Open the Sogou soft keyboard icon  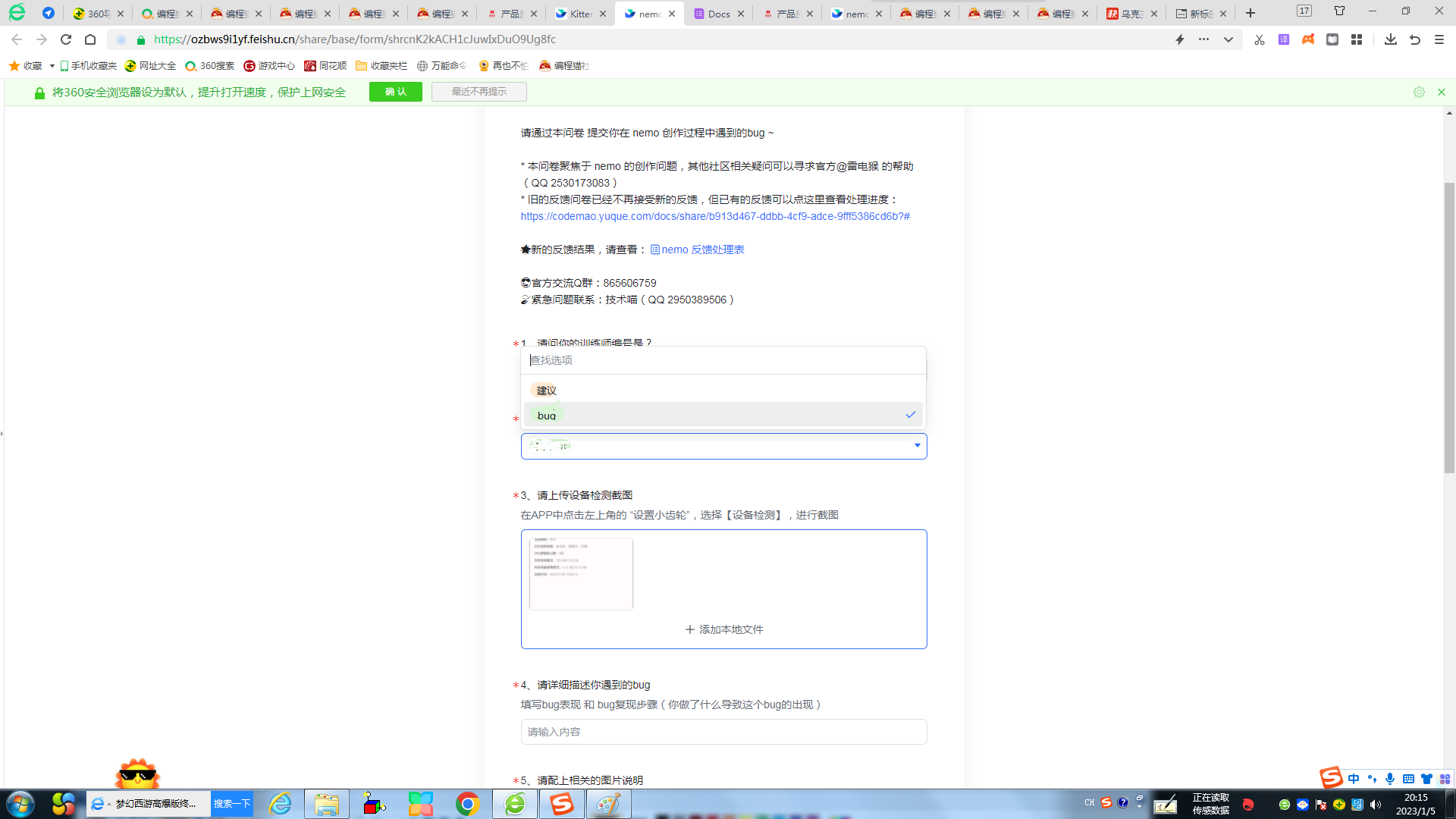pos(1408,779)
